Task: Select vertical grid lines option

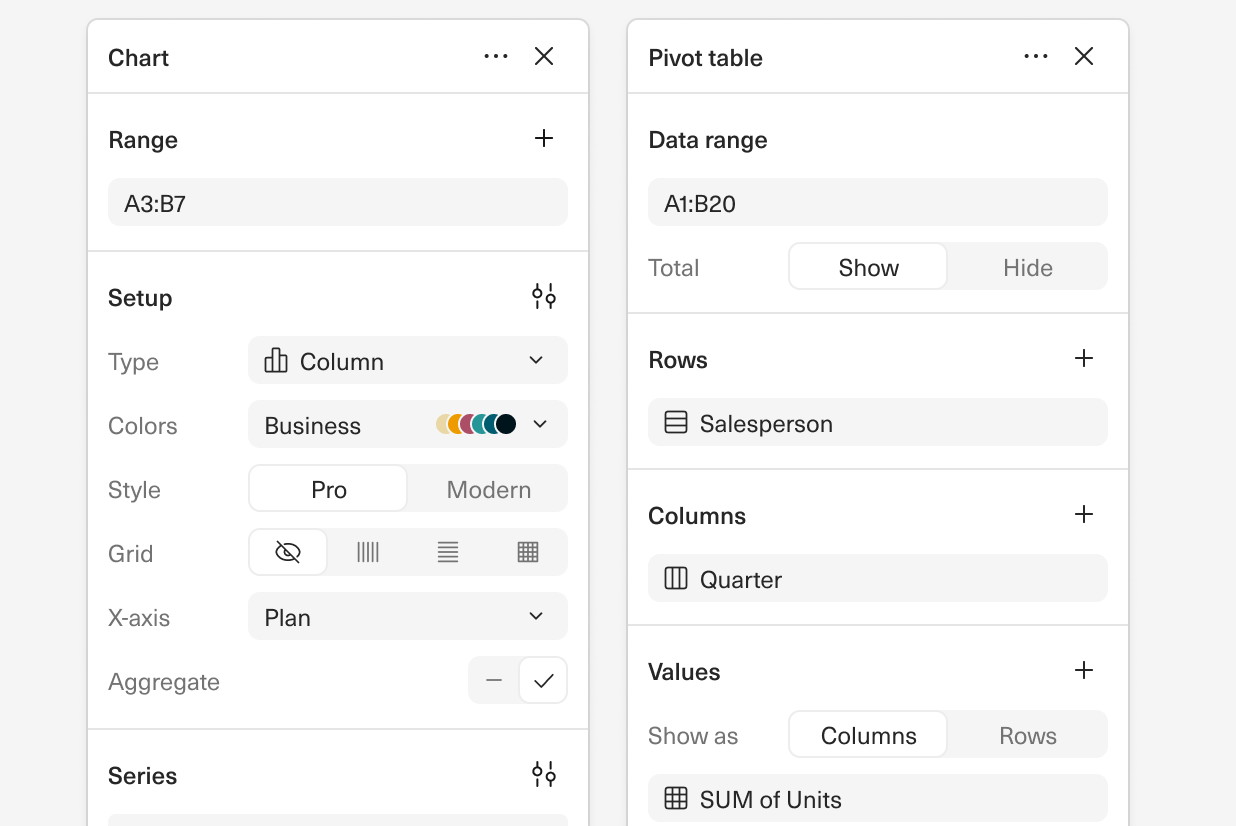Action: pyautogui.click(x=368, y=553)
